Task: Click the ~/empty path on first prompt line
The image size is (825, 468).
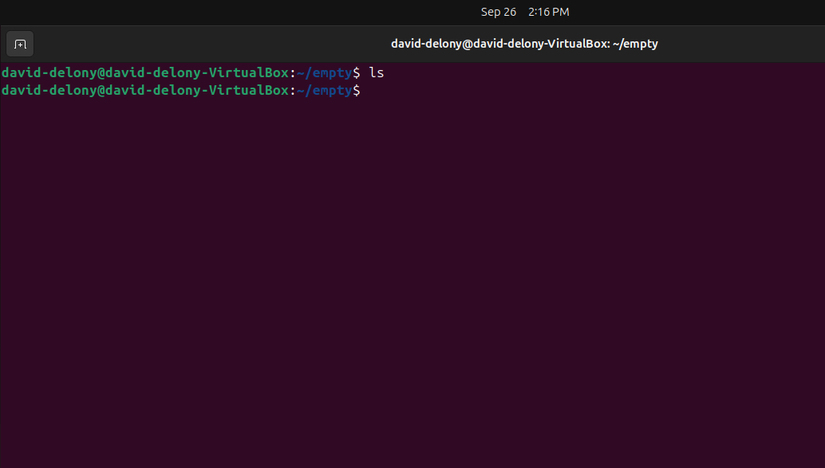Action: pyautogui.click(x=325, y=73)
